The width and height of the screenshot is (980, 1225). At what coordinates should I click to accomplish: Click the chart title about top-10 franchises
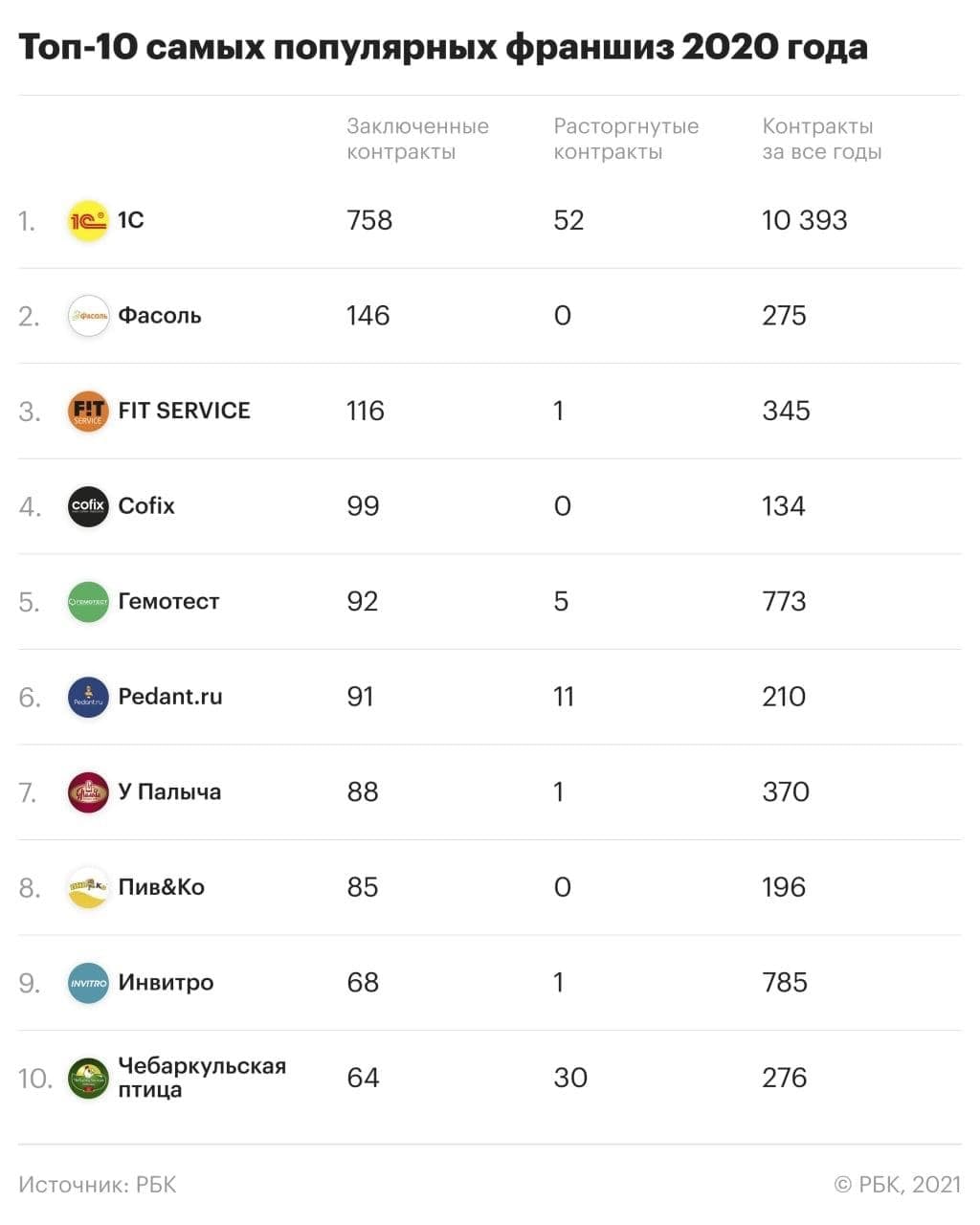(x=443, y=47)
